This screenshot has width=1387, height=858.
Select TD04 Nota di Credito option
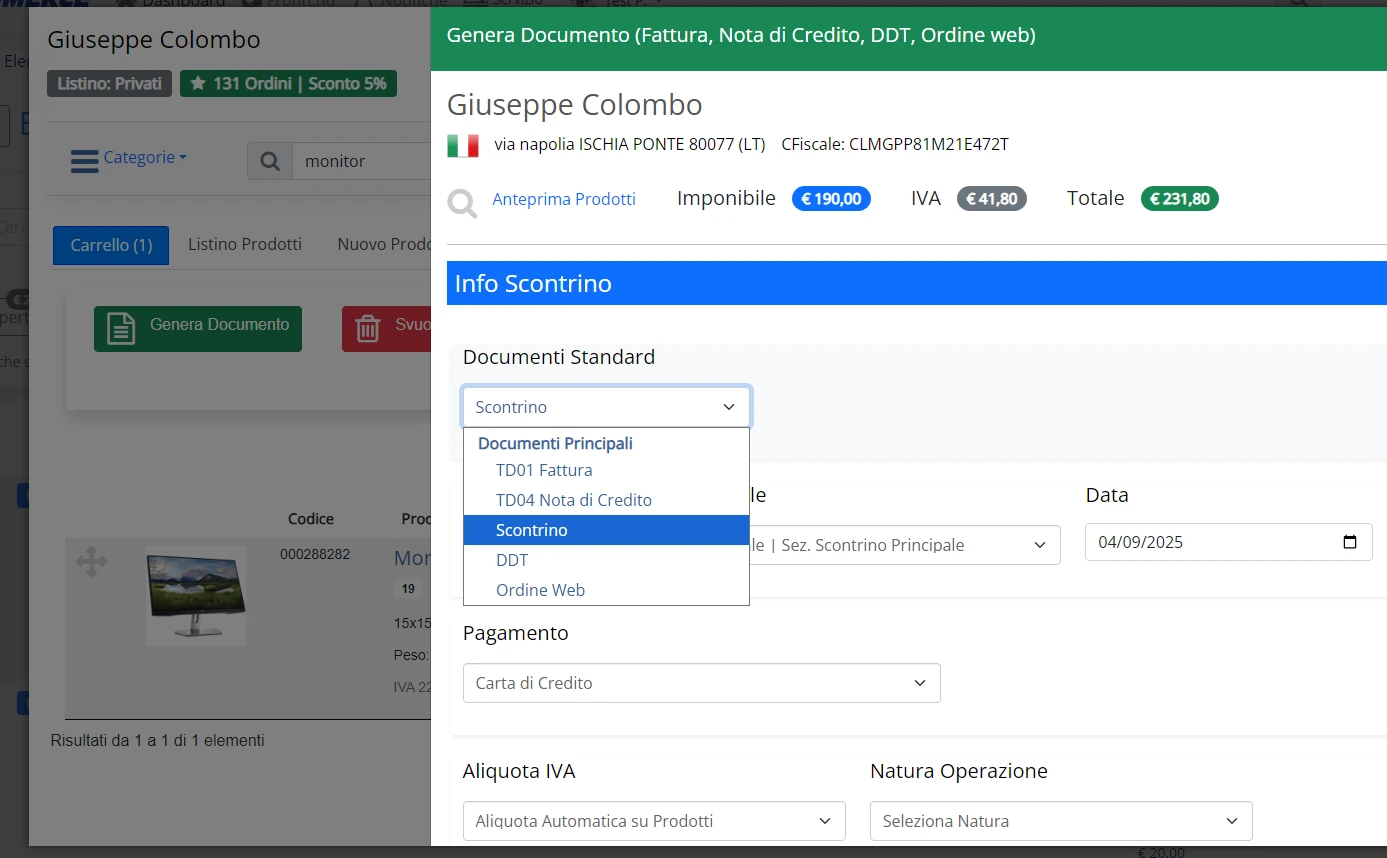pyautogui.click(x=606, y=500)
